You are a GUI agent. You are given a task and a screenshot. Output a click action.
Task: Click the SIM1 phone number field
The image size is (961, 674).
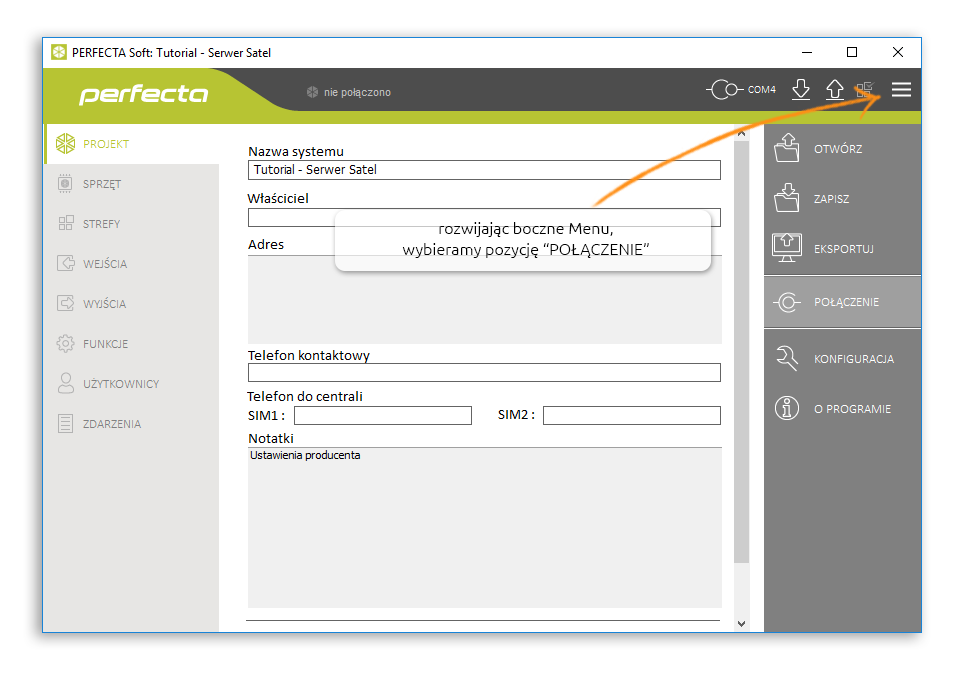[383, 415]
